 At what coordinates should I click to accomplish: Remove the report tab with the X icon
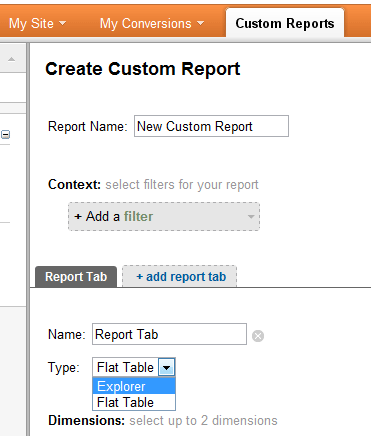[x=258, y=336]
